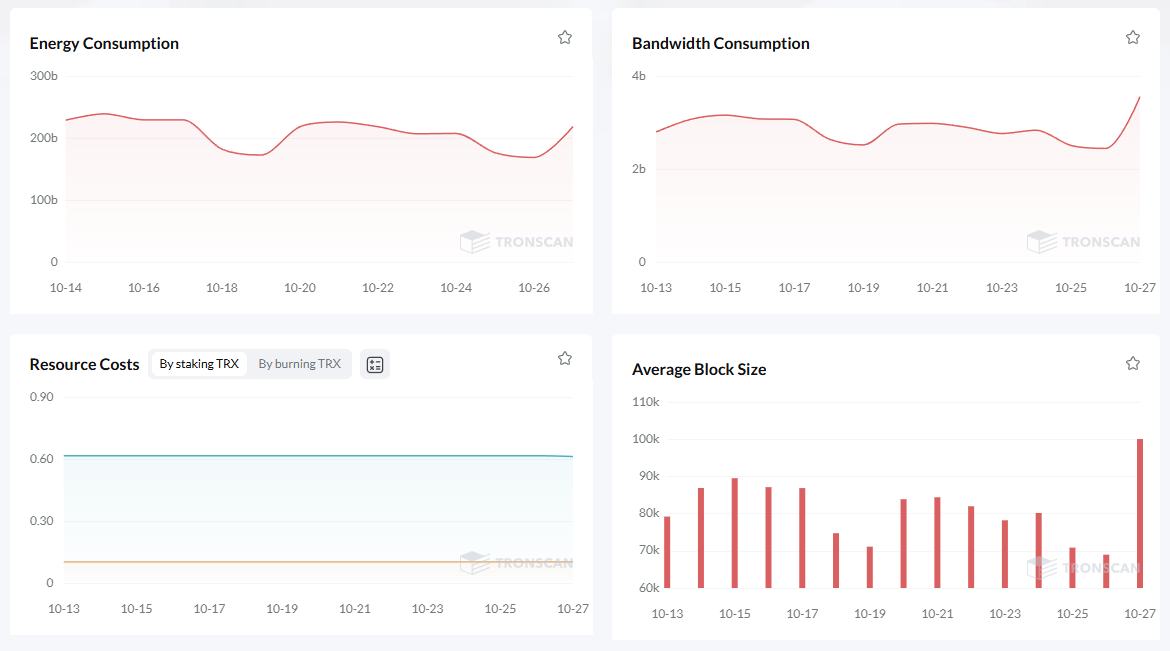Image resolution: width=1170 pixels, height=651 pixels.
Task: Open the calculator beside Resource Costs
Action: pos(375,365)
